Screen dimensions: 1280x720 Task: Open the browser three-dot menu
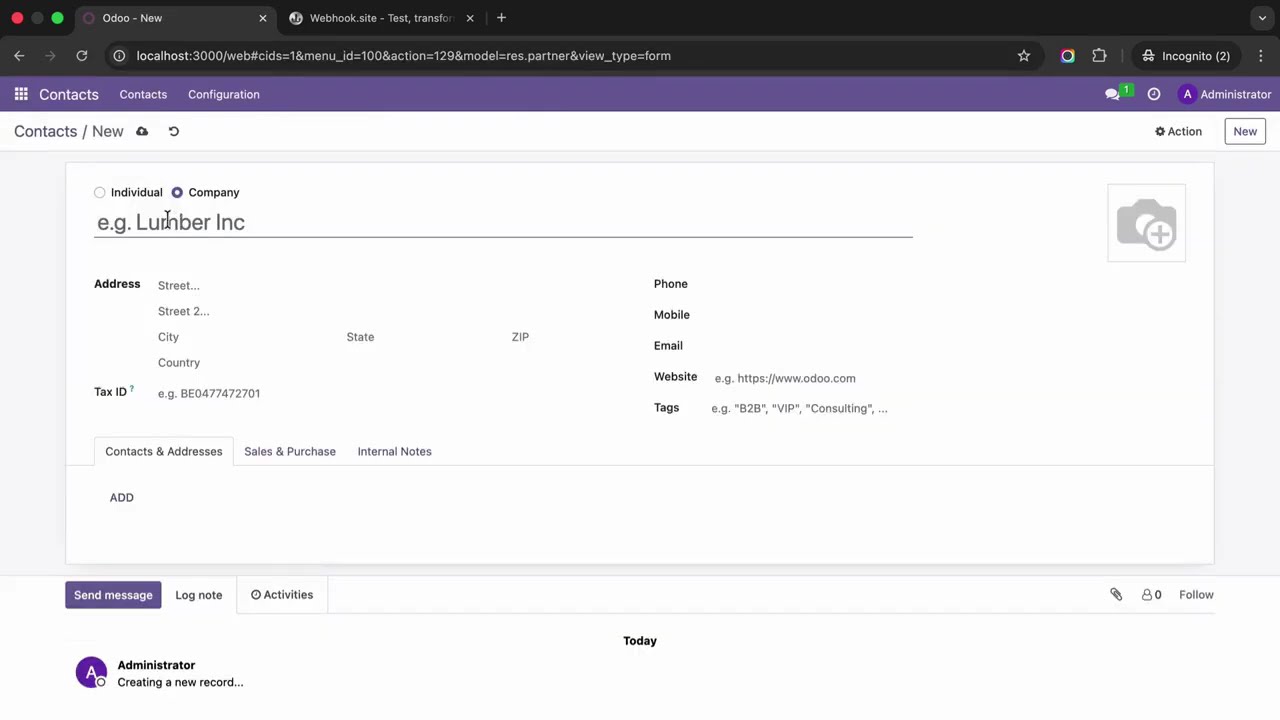coord(1261,56)
